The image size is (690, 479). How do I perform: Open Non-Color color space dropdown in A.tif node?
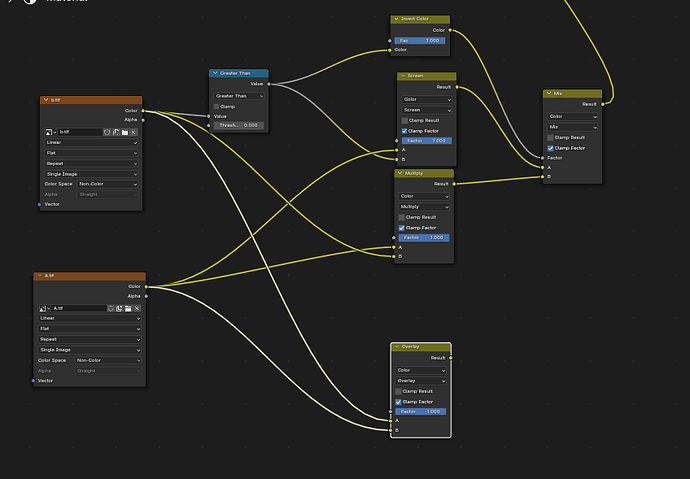point(107,360)
